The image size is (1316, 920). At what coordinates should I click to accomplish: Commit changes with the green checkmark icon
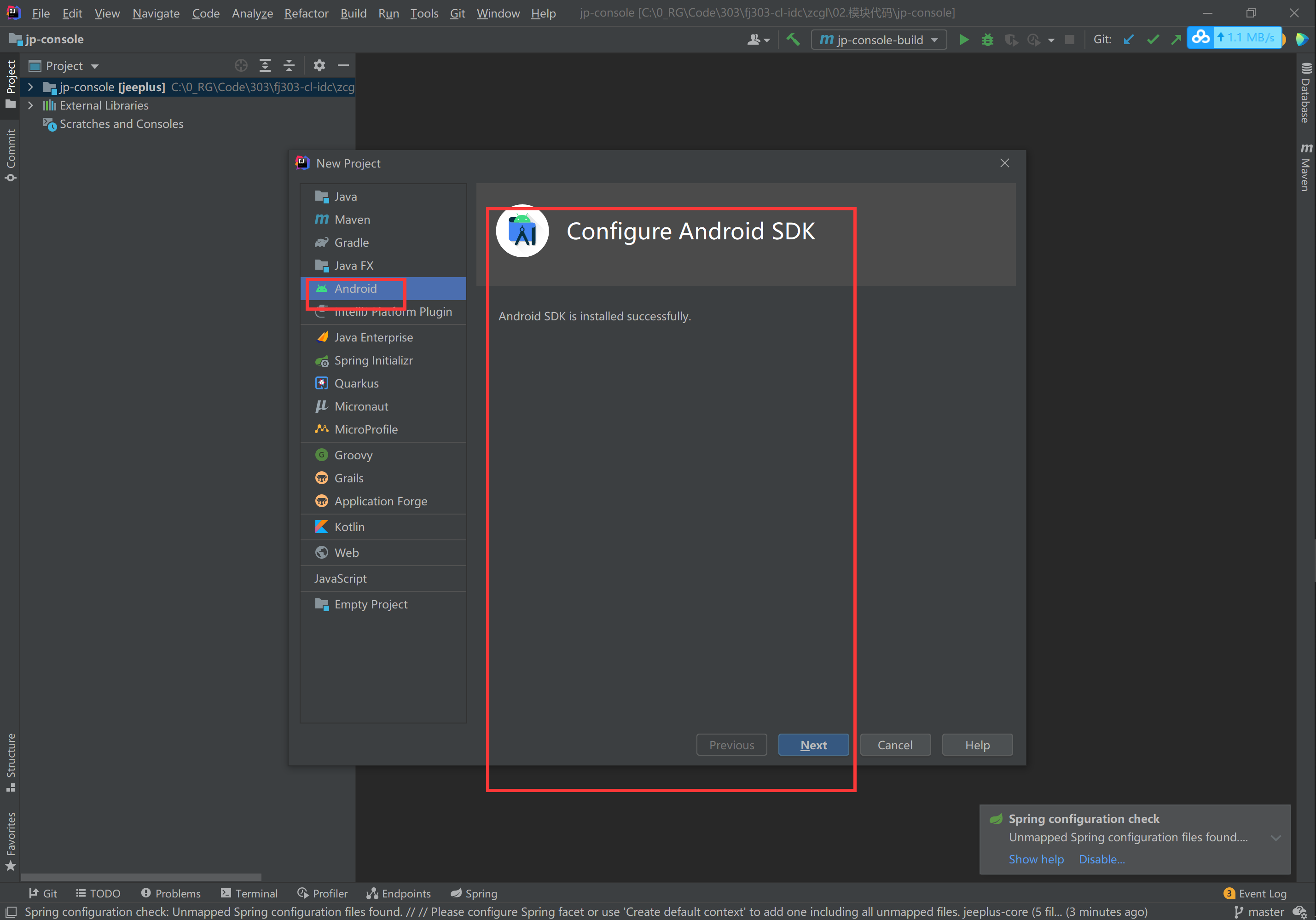coord(1153,40)
